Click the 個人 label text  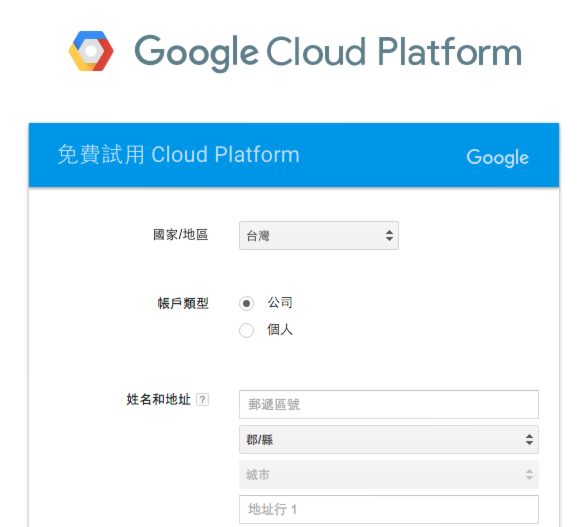pos(280,330)
